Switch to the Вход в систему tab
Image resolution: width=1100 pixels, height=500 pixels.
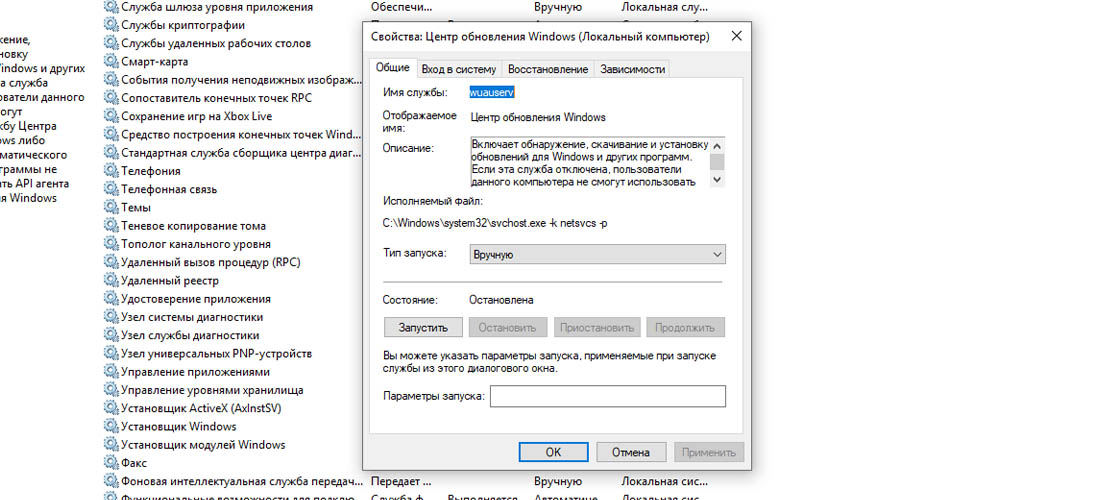pyautogui.click(x=459, y=69)
